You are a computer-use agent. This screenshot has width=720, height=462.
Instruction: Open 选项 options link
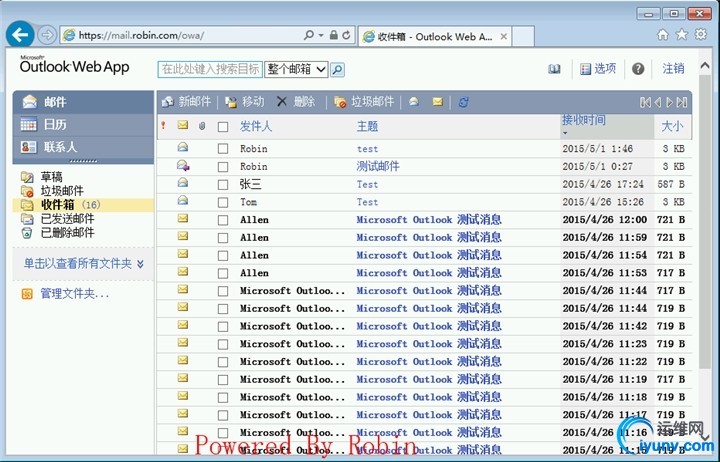(x=598, y=69)
